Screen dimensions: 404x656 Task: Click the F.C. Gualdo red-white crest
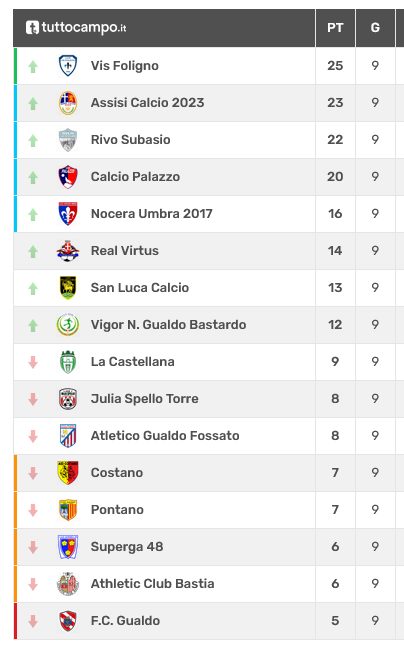coord(68,621)
